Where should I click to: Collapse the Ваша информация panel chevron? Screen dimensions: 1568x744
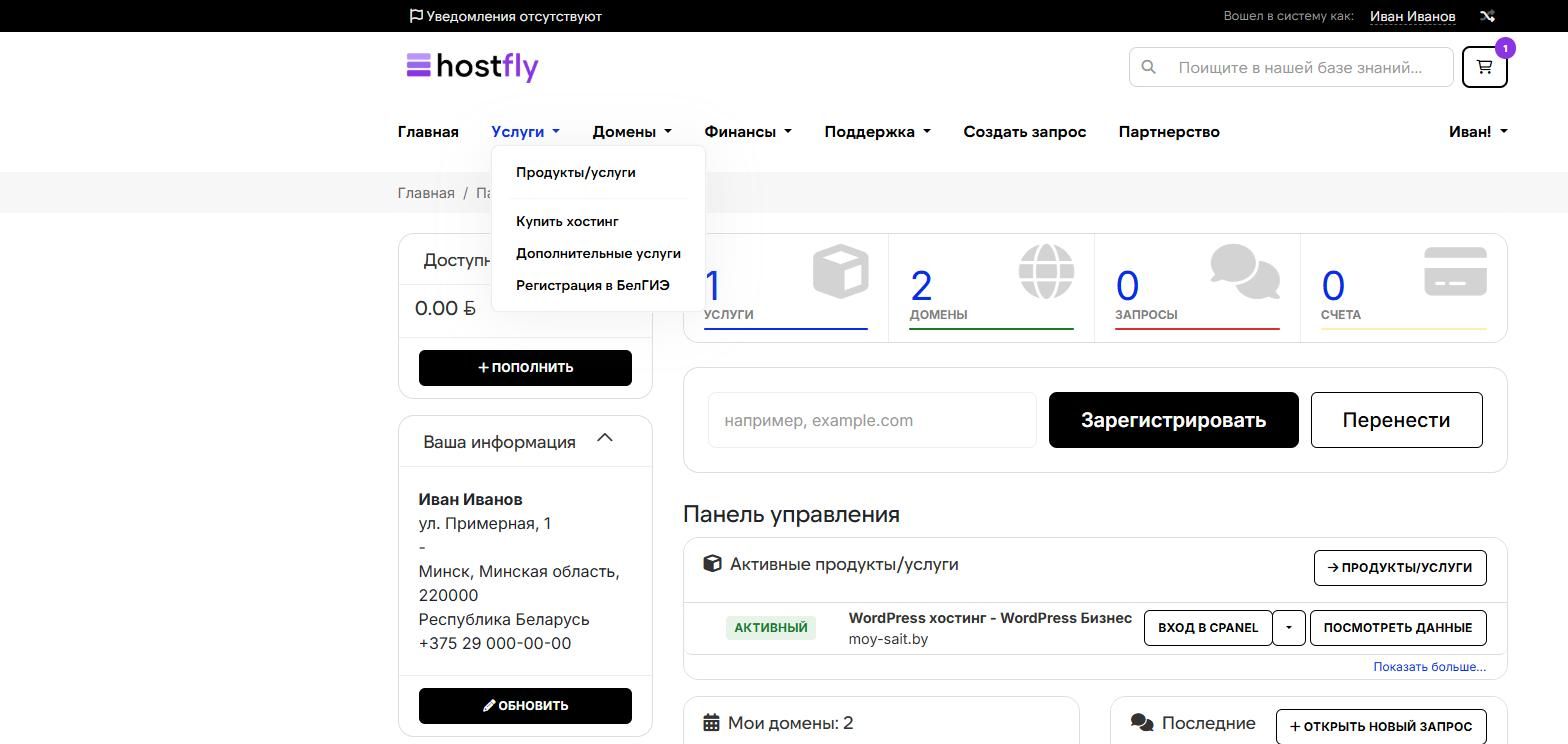pyautogui.click(x=604, y=438)
